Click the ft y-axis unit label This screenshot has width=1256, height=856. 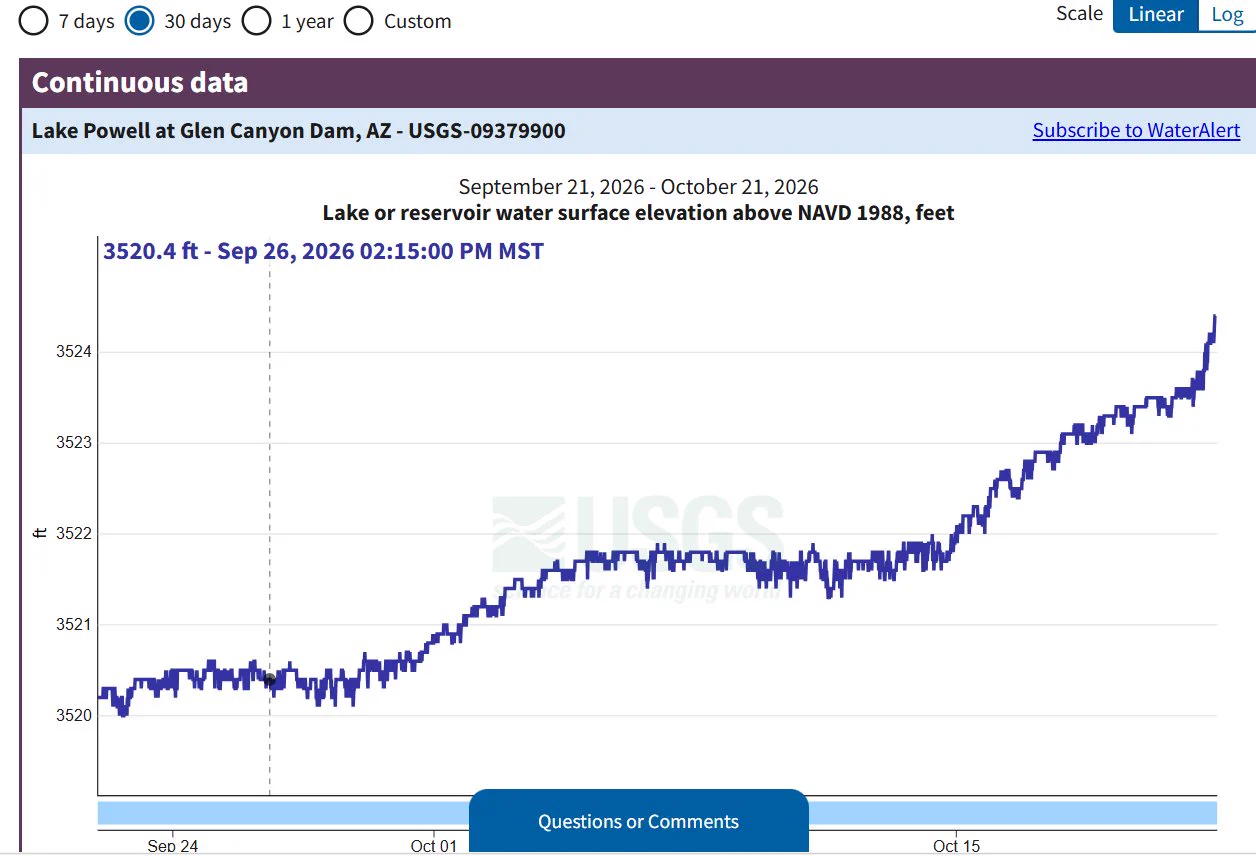[41, 533]
